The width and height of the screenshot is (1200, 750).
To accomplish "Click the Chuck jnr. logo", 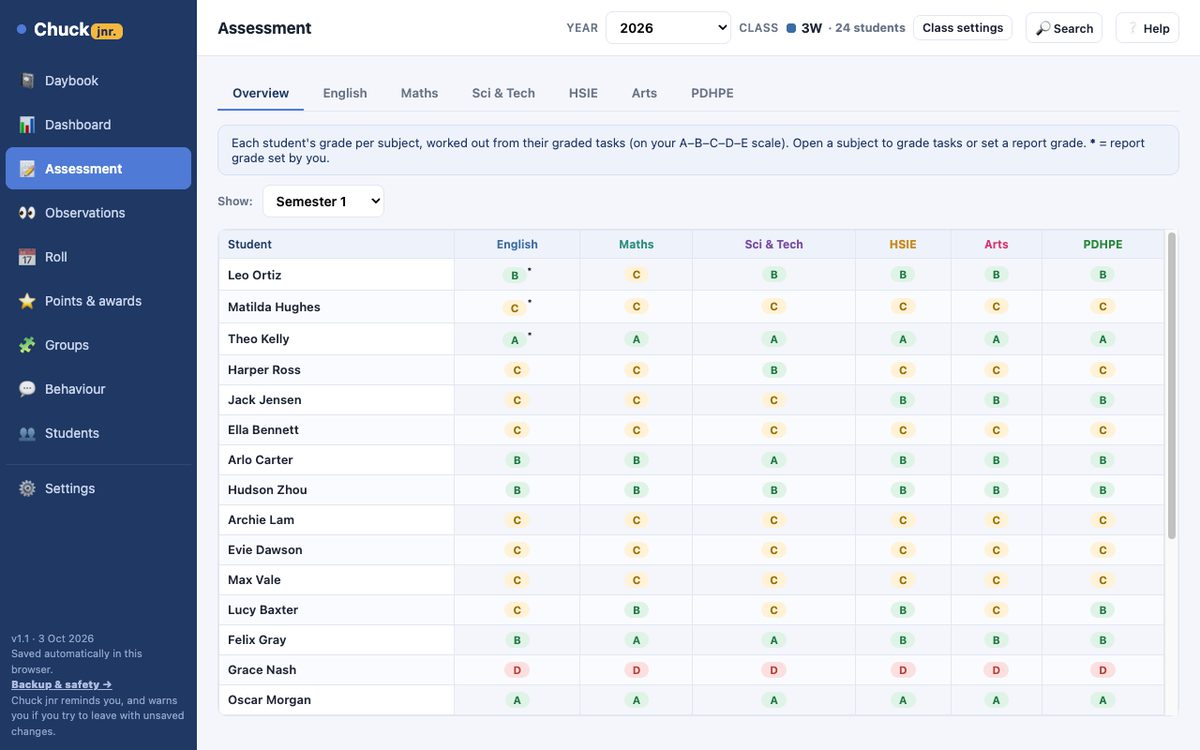I will click(70, 30).
